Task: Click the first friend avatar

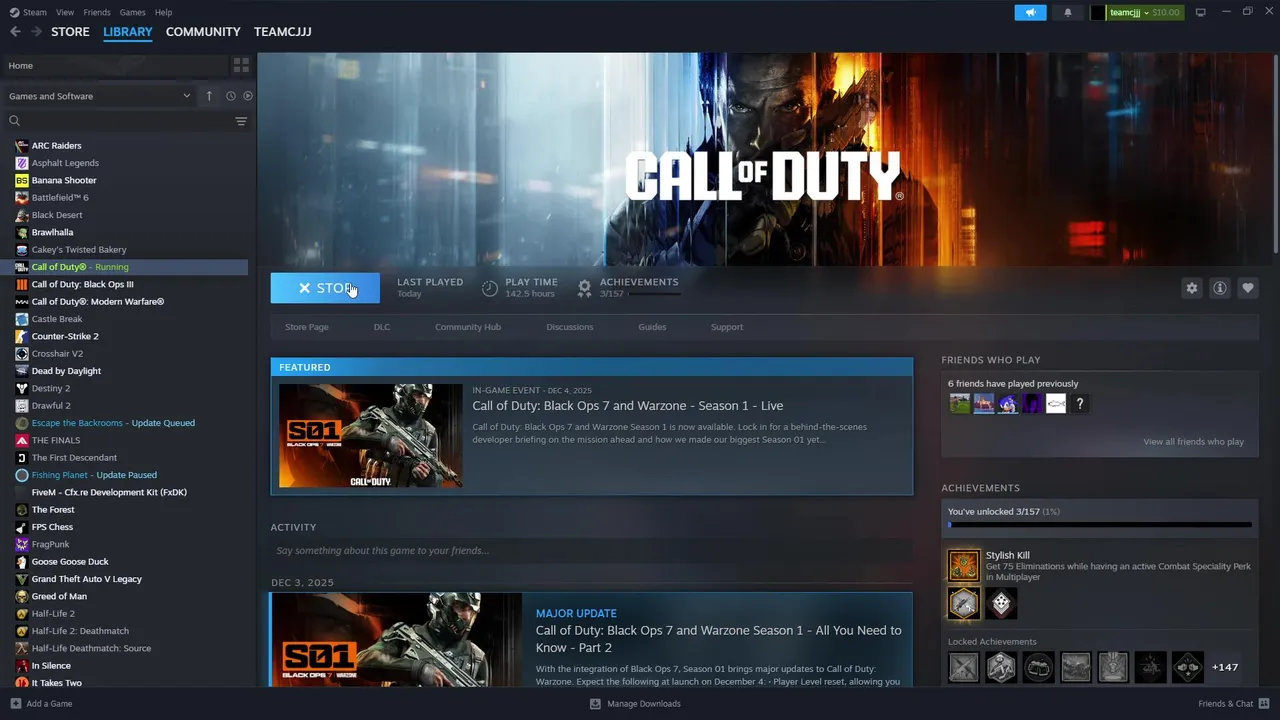Action: point(960,404)
